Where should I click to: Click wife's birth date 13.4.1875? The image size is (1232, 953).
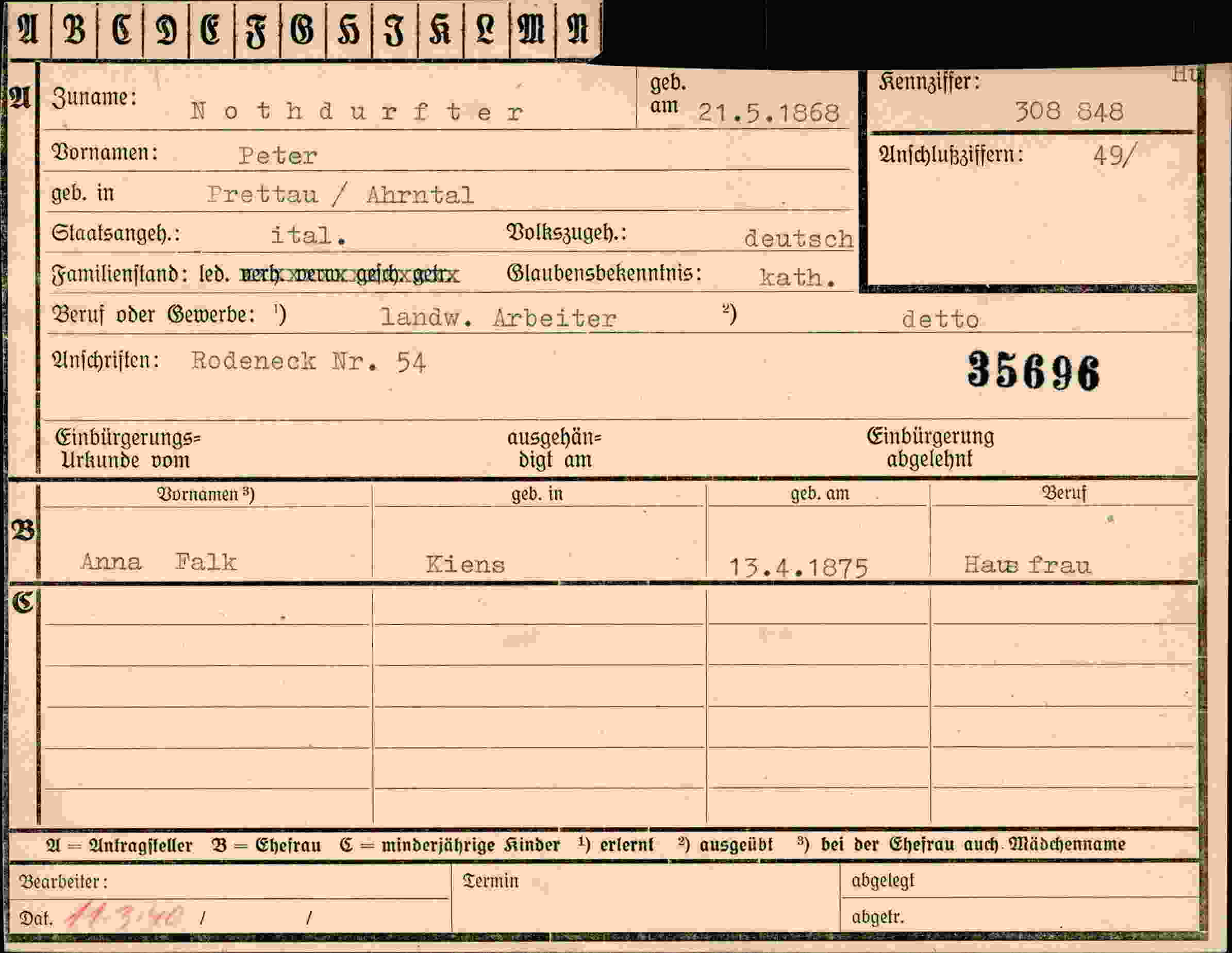[798, 568]
